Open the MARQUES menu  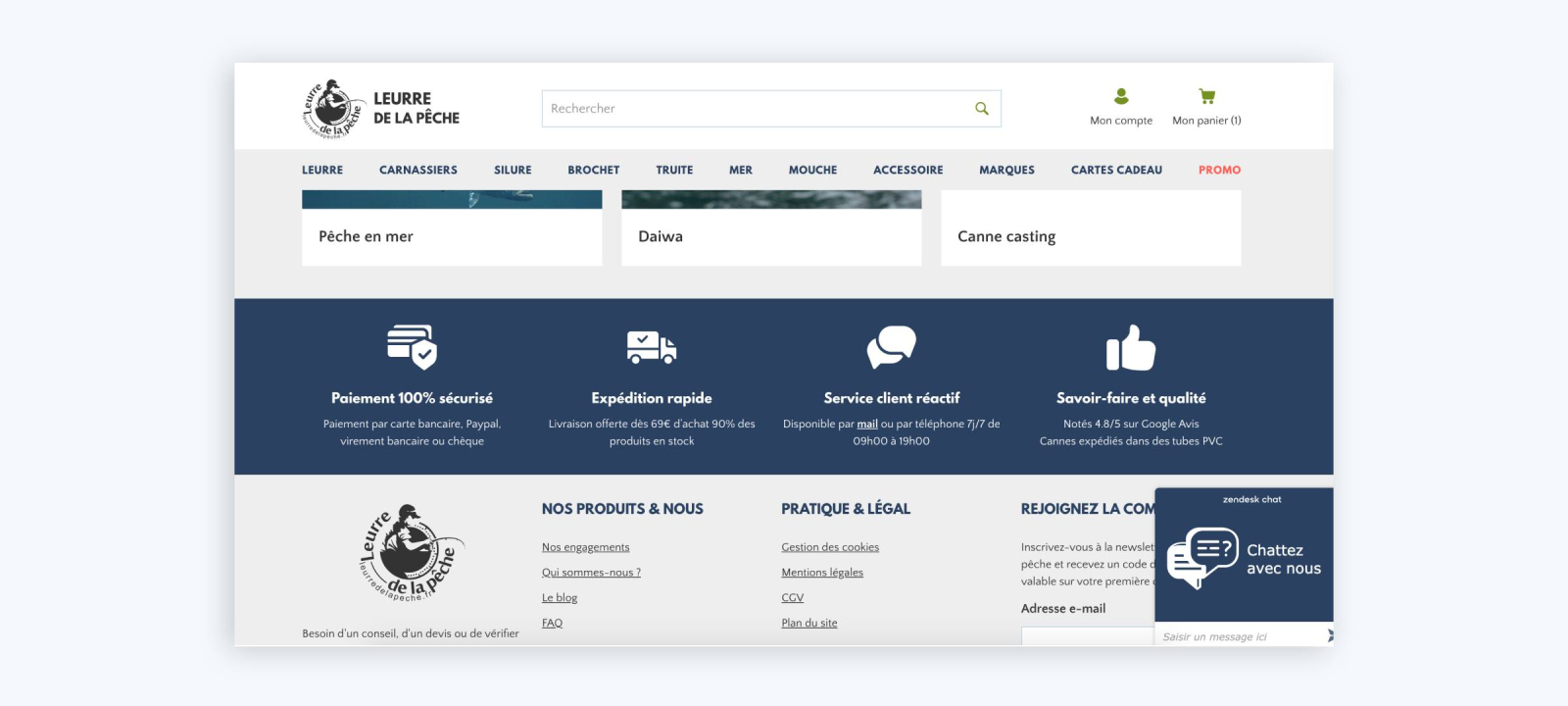tap(1006, 170)
